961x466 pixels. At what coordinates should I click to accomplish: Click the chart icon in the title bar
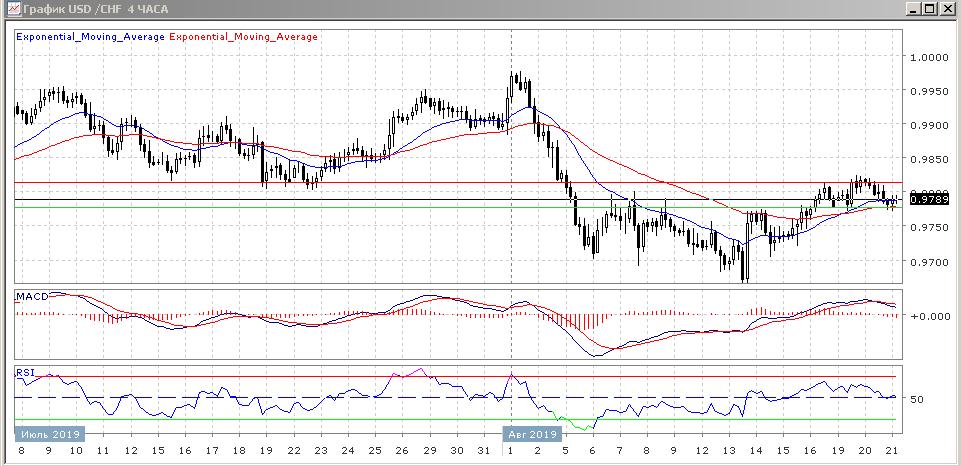[x=10, y=9]
